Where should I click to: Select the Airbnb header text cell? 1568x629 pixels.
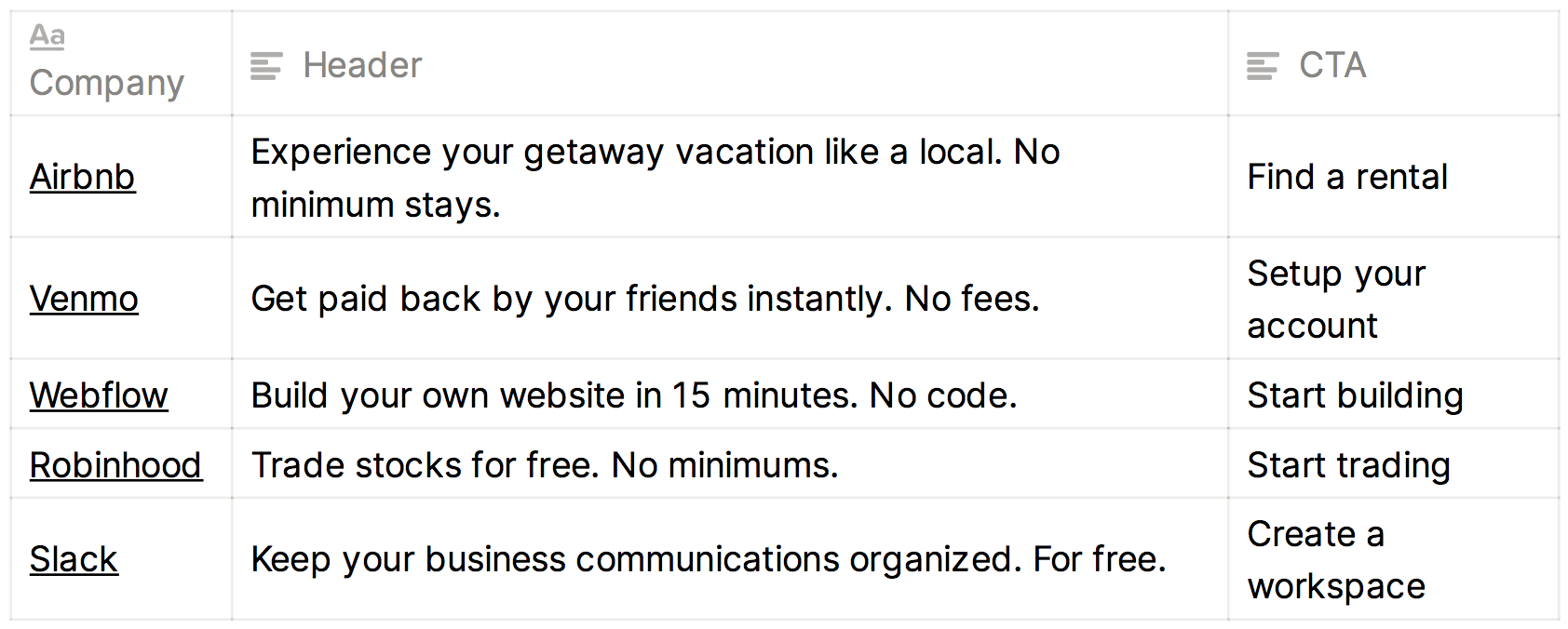(x=730, y=177)
